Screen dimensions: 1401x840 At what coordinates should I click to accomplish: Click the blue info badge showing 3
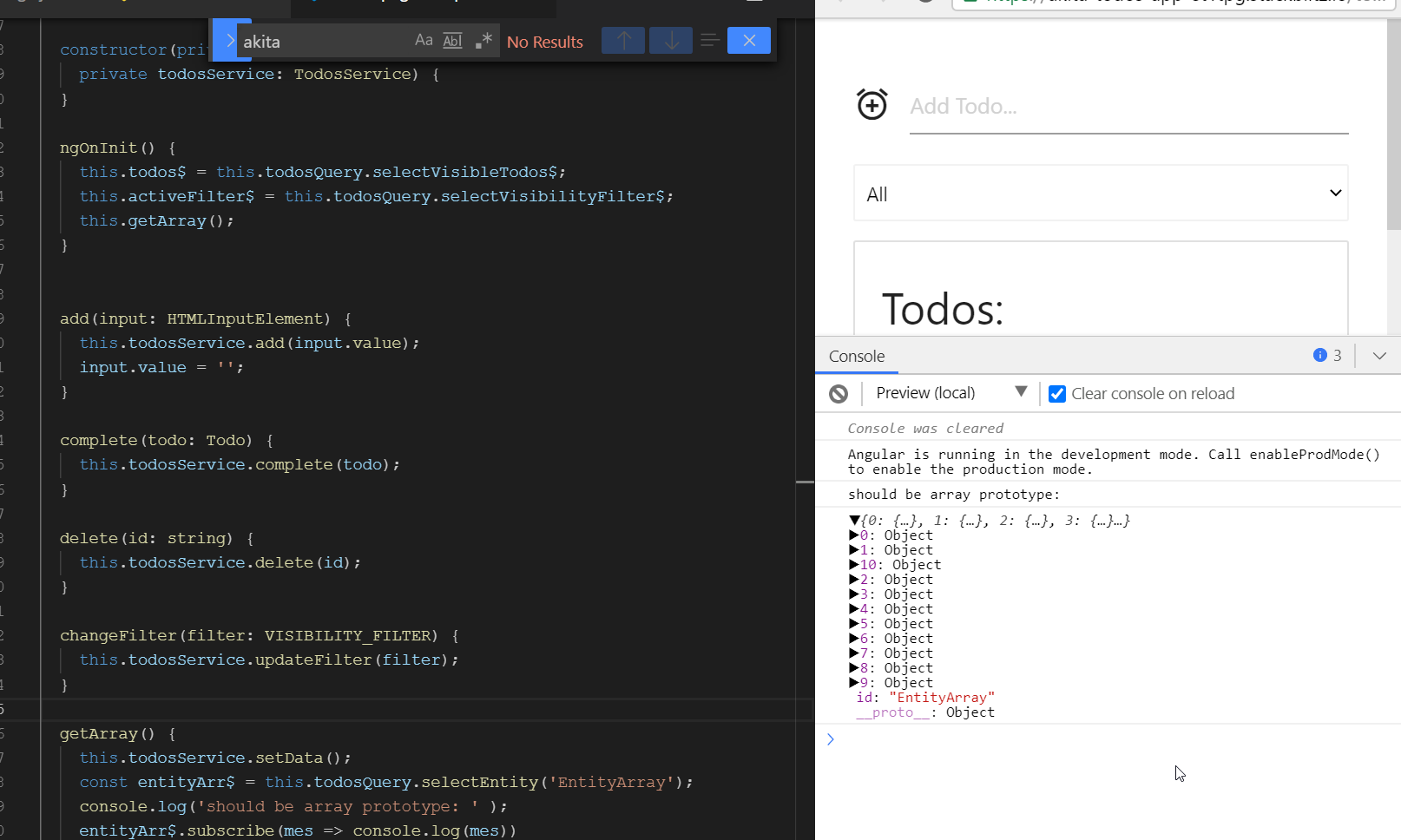(x=1320, y=355)
